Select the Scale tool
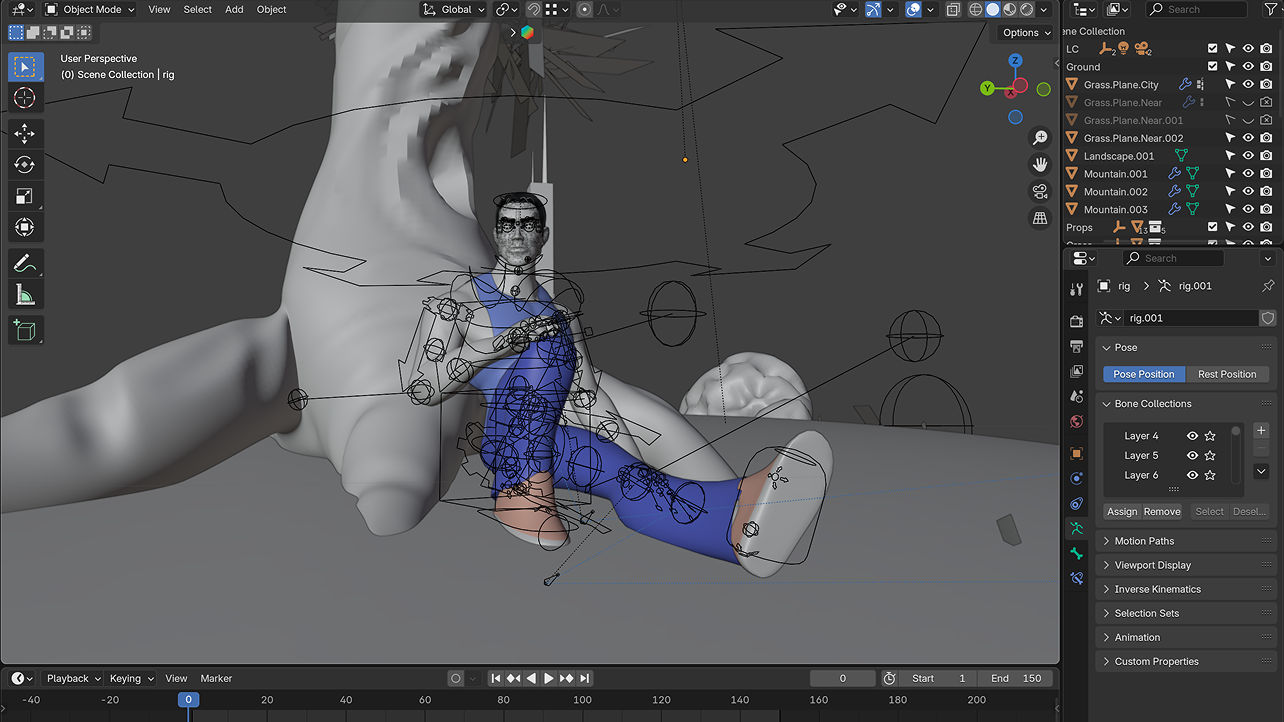The image size is (1284, 722). coord(25,196)
